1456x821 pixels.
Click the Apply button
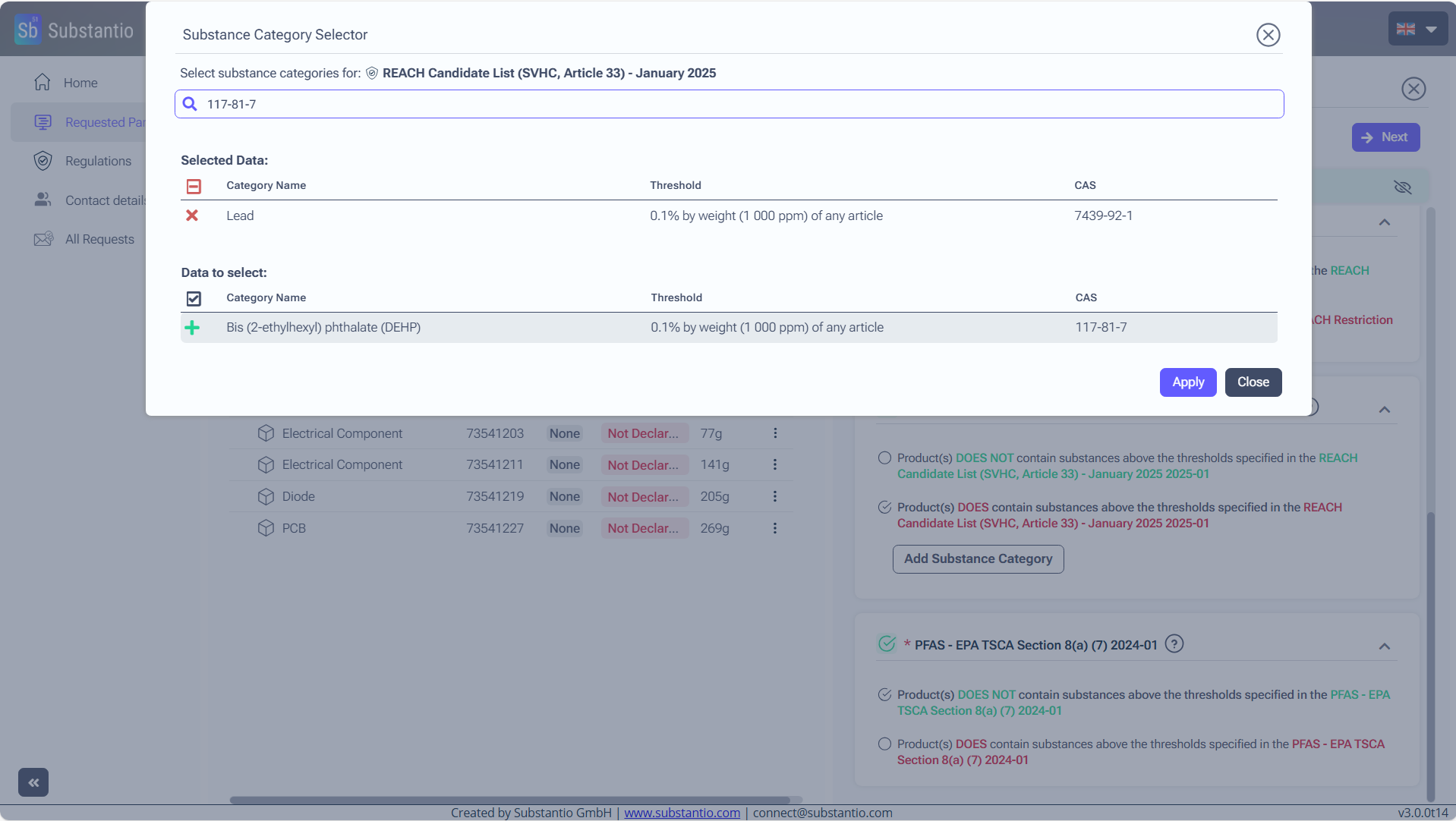pos(1187,382)
